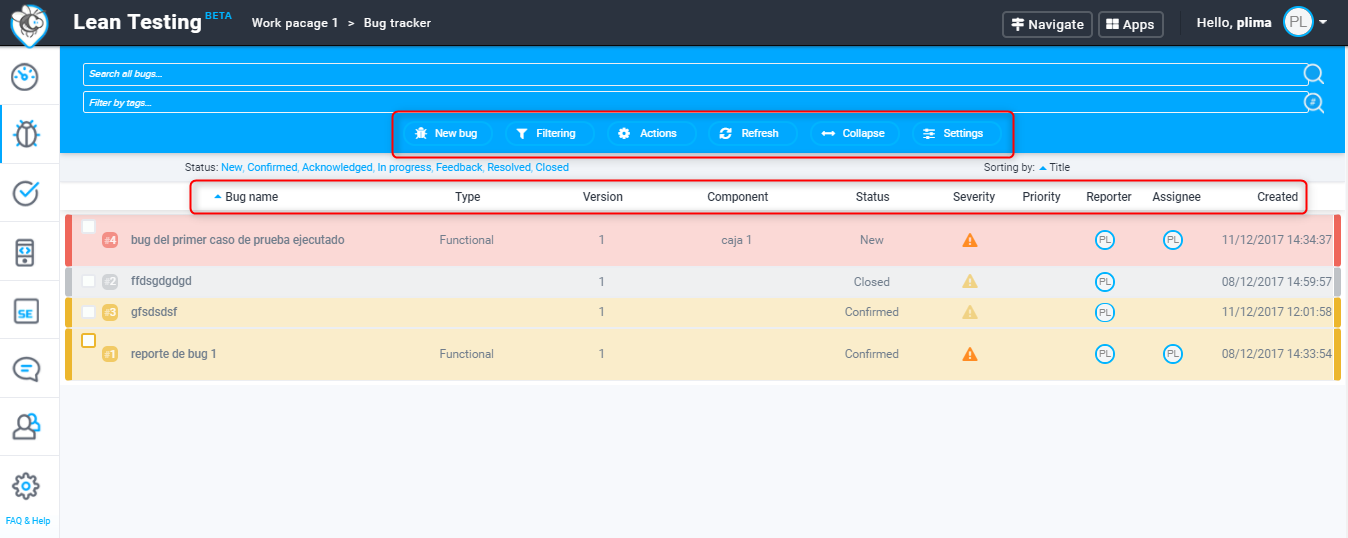Viewport: 1348px width, 538px height.
Task: Click the New bug button
Action: [447, 133]
